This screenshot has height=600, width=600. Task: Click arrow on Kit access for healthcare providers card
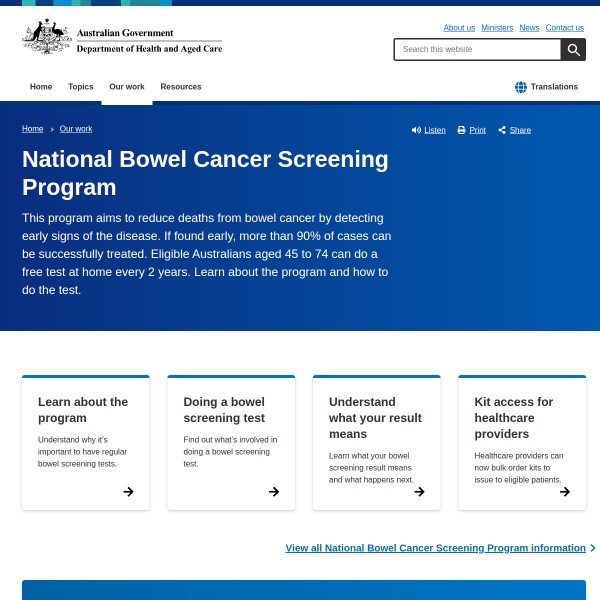[565, 491]
